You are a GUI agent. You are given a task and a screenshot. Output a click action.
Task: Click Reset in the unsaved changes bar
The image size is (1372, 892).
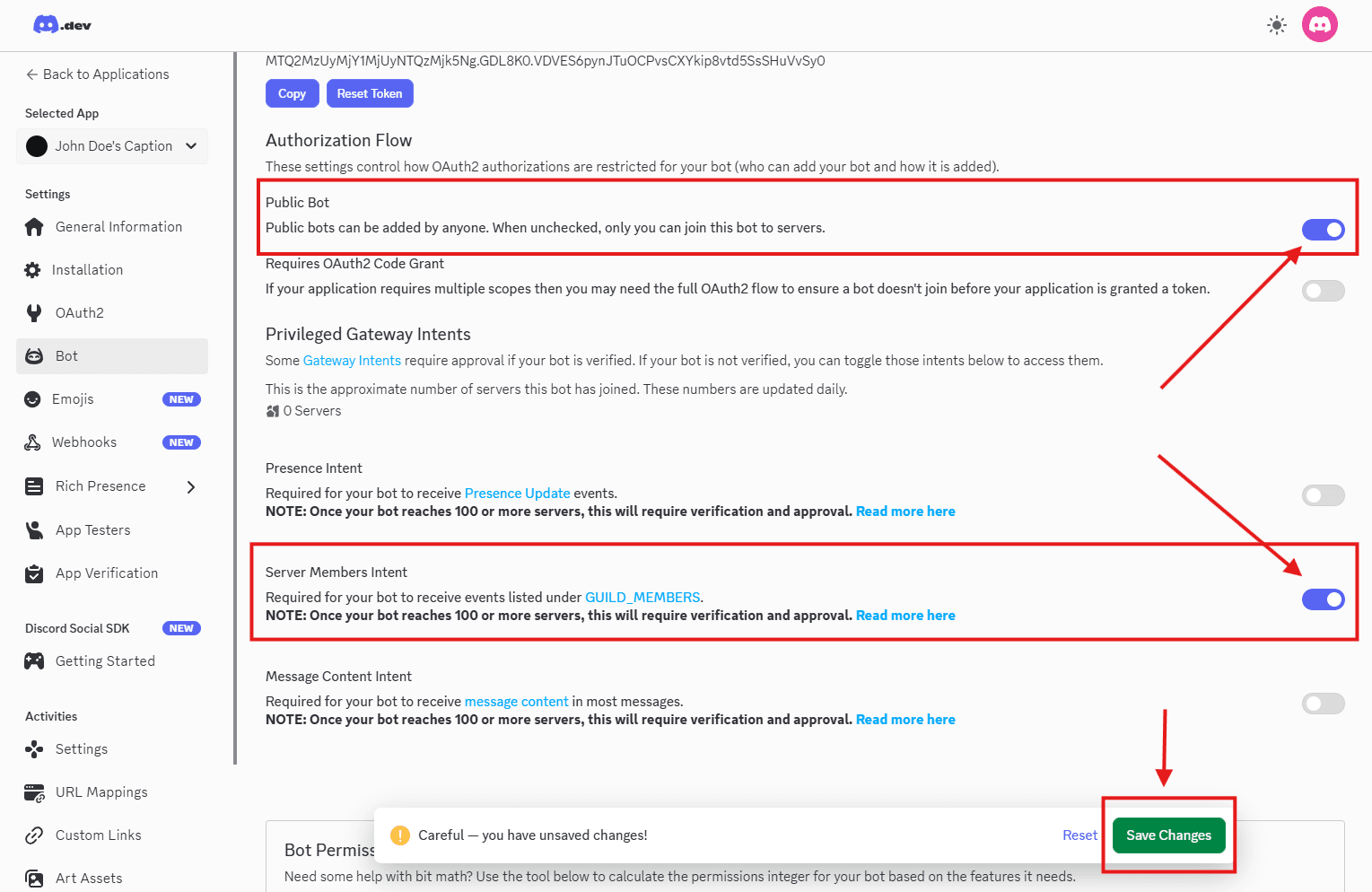[x=1079, y=835]
